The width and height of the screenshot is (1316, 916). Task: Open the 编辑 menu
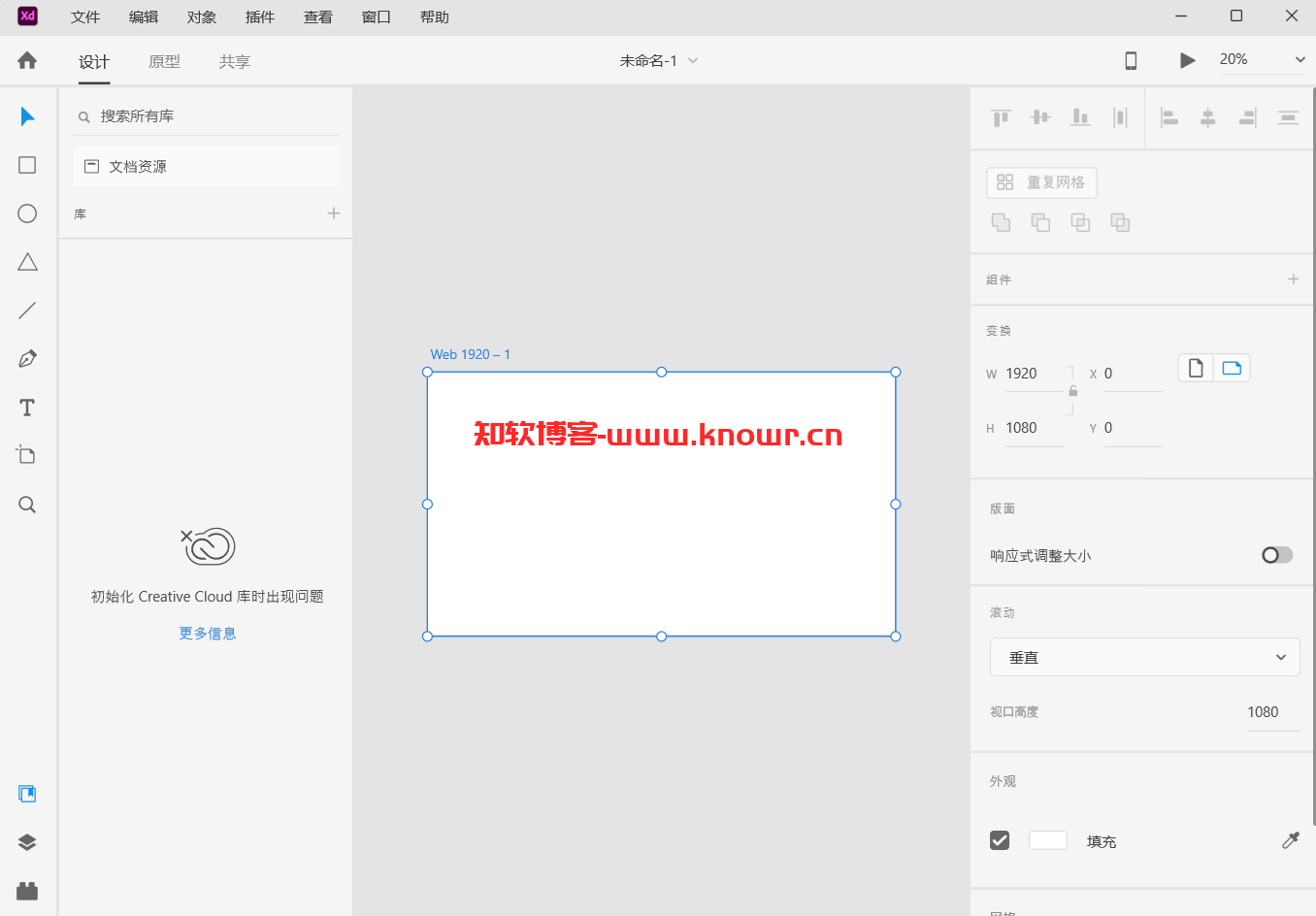(x=144, y=16)
